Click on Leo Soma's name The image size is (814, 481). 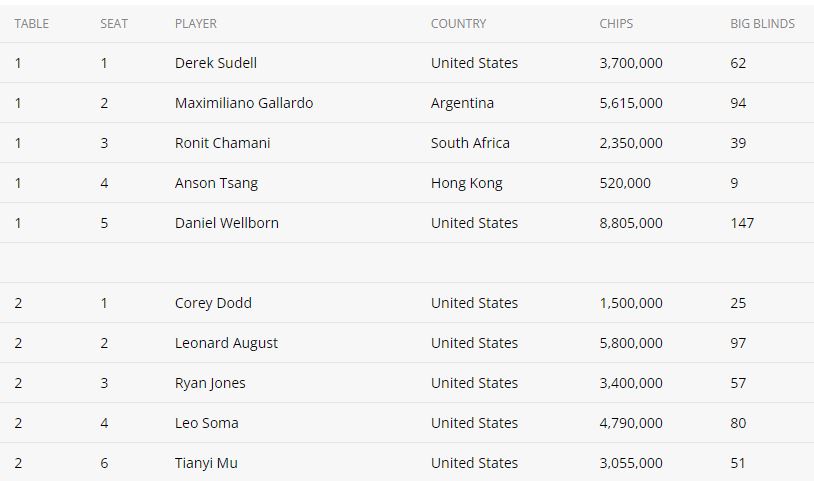pos(207,423)
